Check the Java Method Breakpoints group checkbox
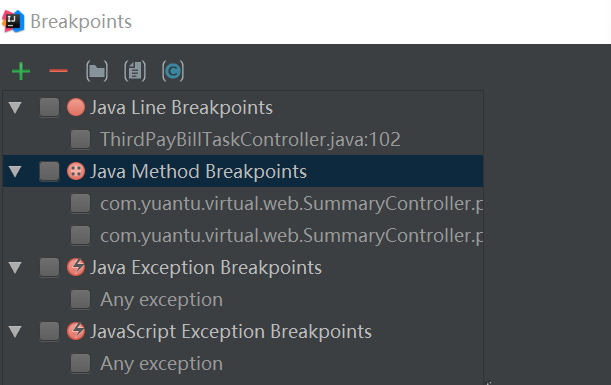 point(49,171)
